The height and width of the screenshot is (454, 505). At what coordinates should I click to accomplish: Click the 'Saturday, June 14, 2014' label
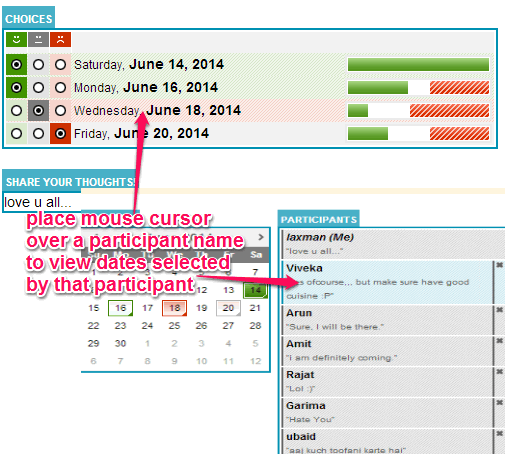click(x=149, y=64)
